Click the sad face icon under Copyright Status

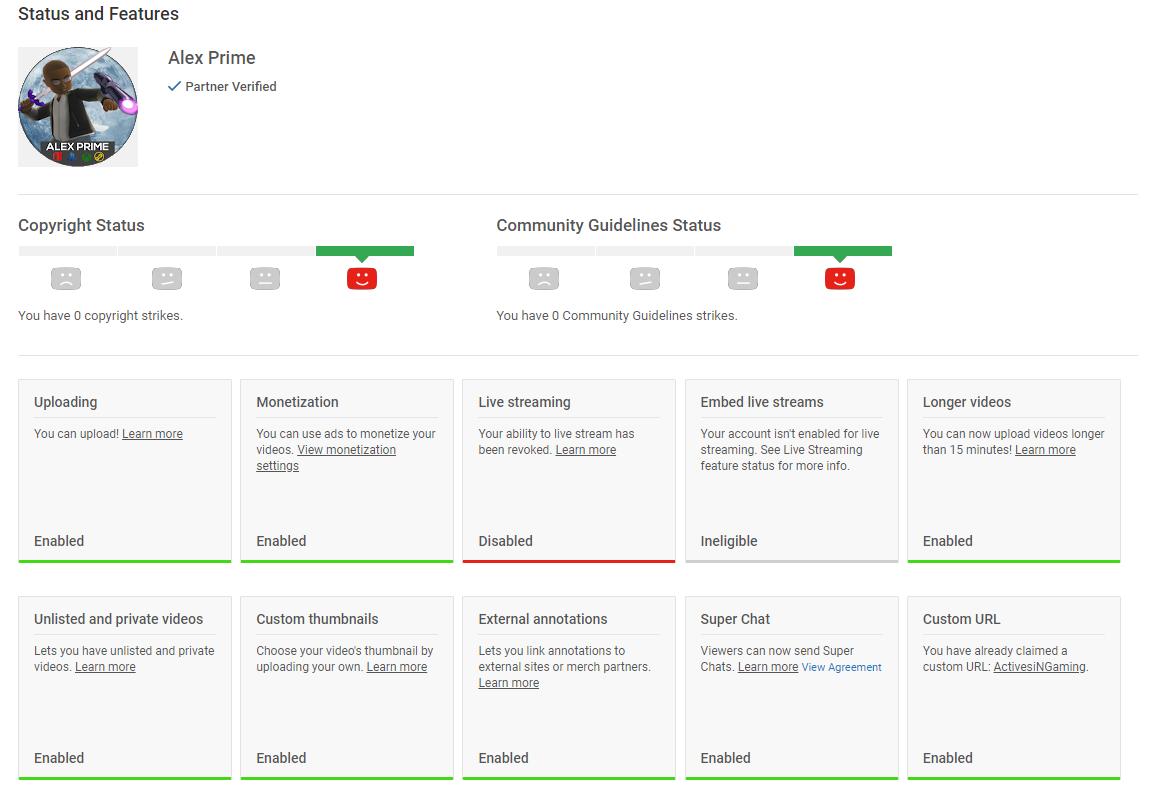pos(66,278)
